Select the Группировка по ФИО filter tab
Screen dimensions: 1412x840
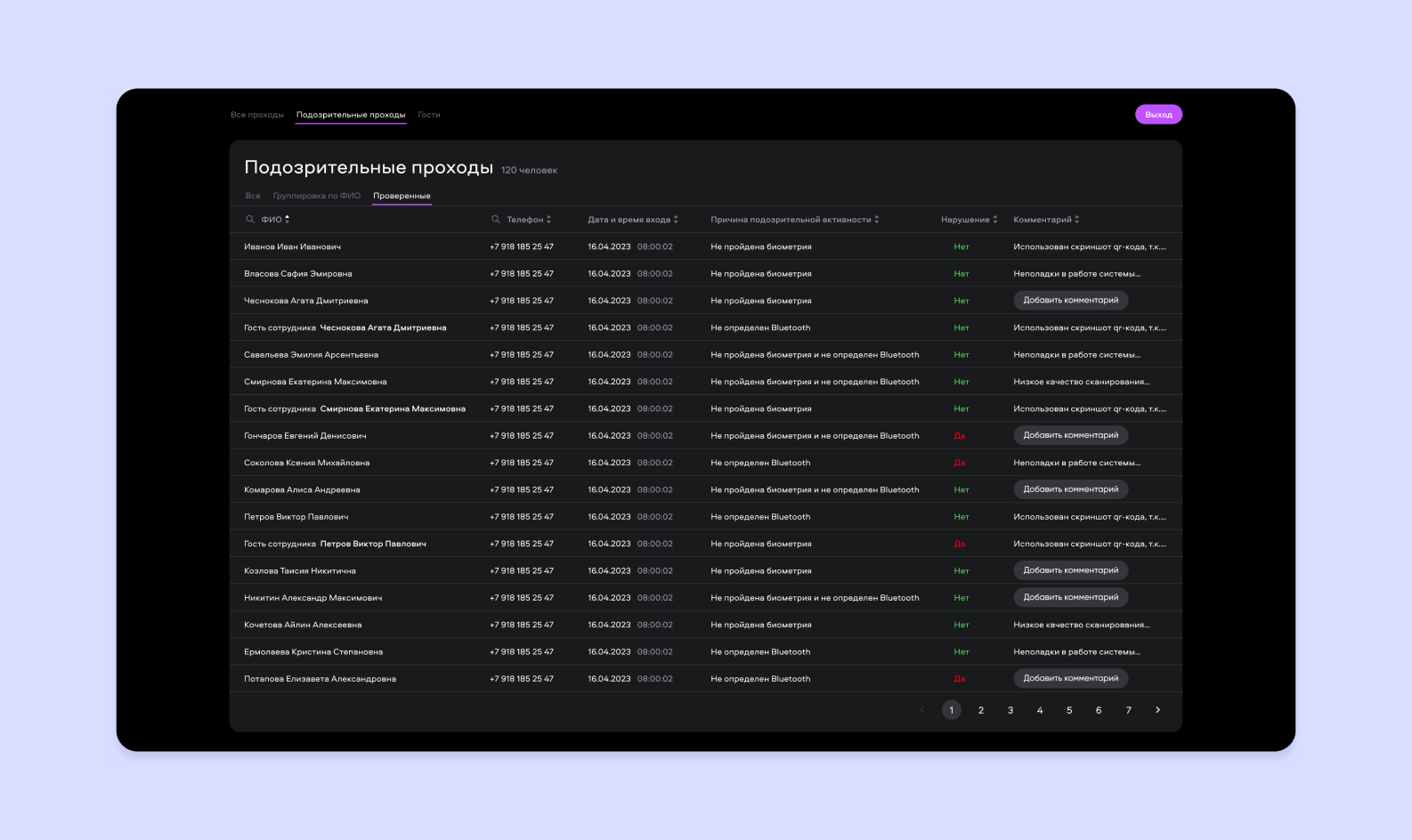[x=317, y=196]
